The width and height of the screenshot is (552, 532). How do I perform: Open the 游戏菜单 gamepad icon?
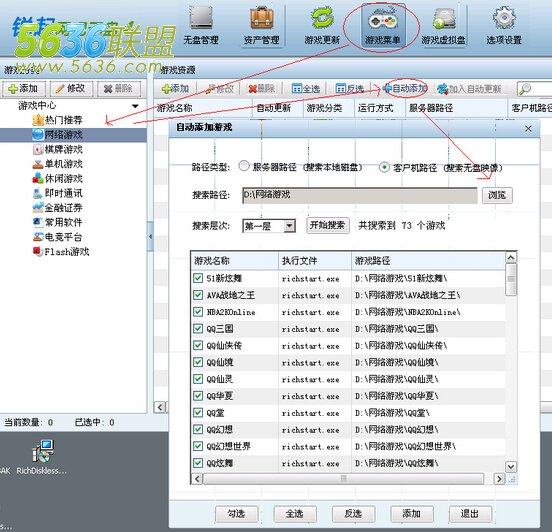tap(383, 26)
